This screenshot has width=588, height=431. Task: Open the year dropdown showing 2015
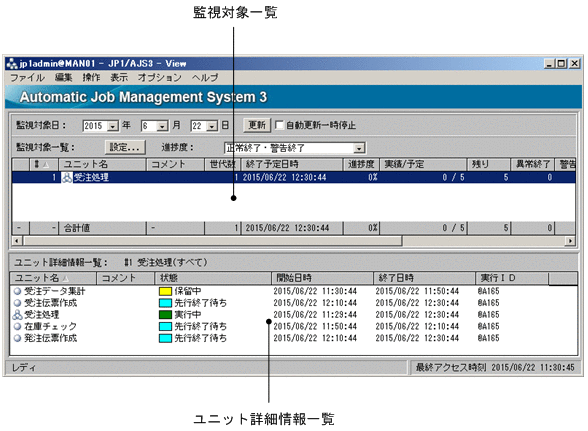pyautogui.click(x=113, y=126)
